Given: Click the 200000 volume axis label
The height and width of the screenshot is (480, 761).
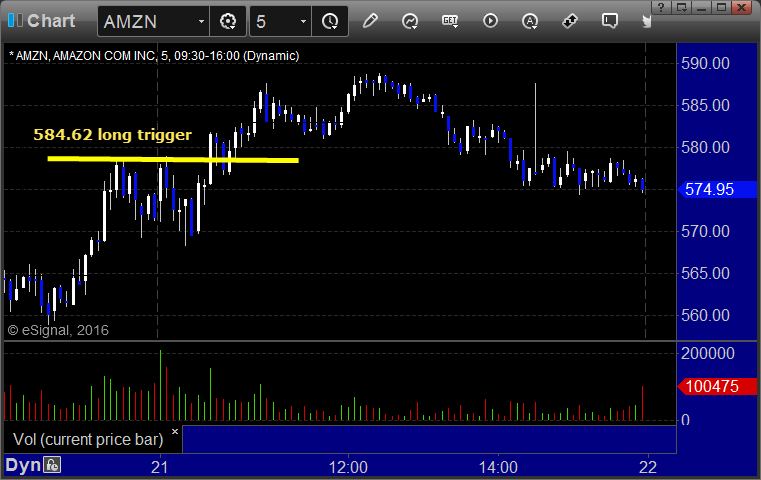Looking at the screenshot, I should pos(708,353).
